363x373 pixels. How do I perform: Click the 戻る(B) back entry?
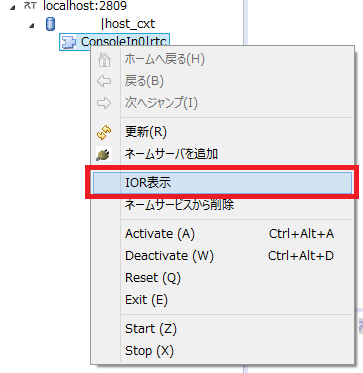tap(222, 81)
